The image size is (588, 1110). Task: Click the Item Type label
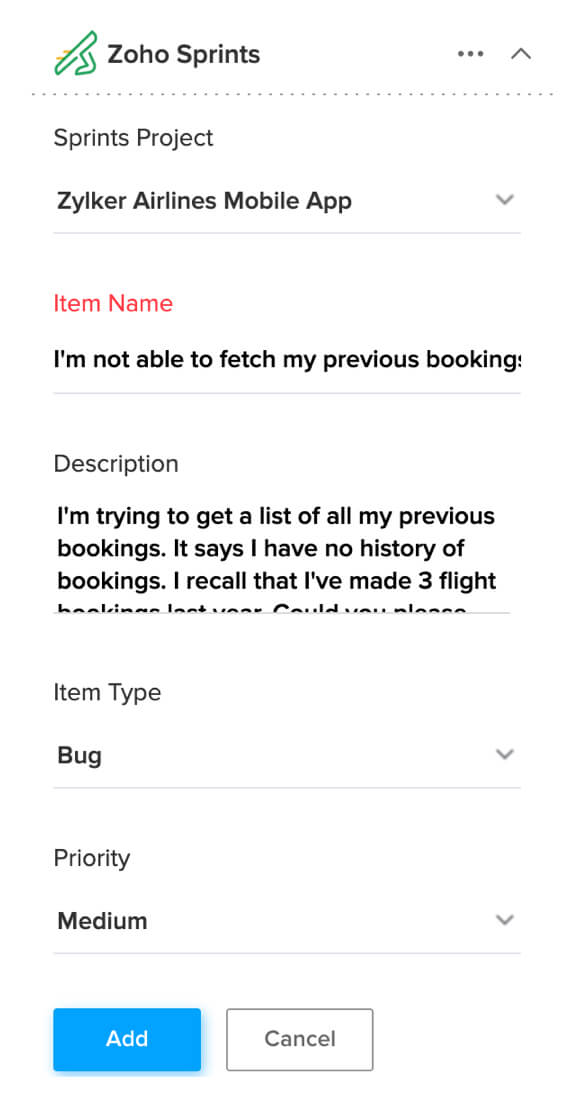[108, 692]
